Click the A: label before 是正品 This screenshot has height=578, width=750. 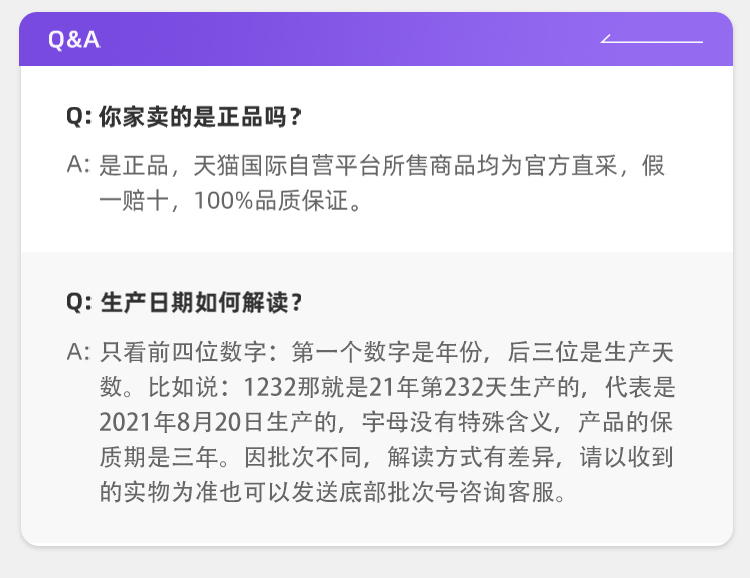[79, 166]
